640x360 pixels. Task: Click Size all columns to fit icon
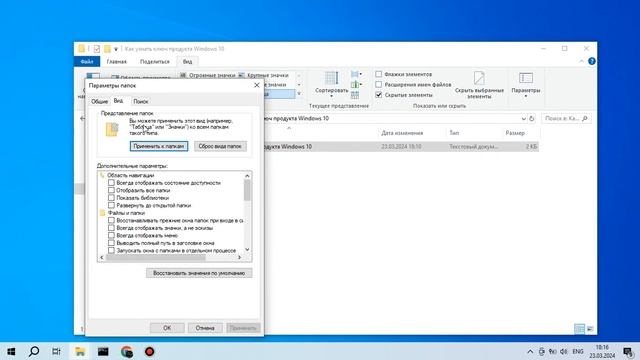(355, 95)
